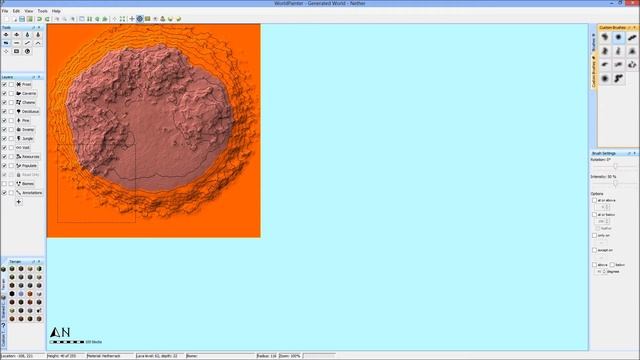640x360 pixels.
Task: Select the Jungle layer button
Action: pyautogui.click(x=25, y=139)
